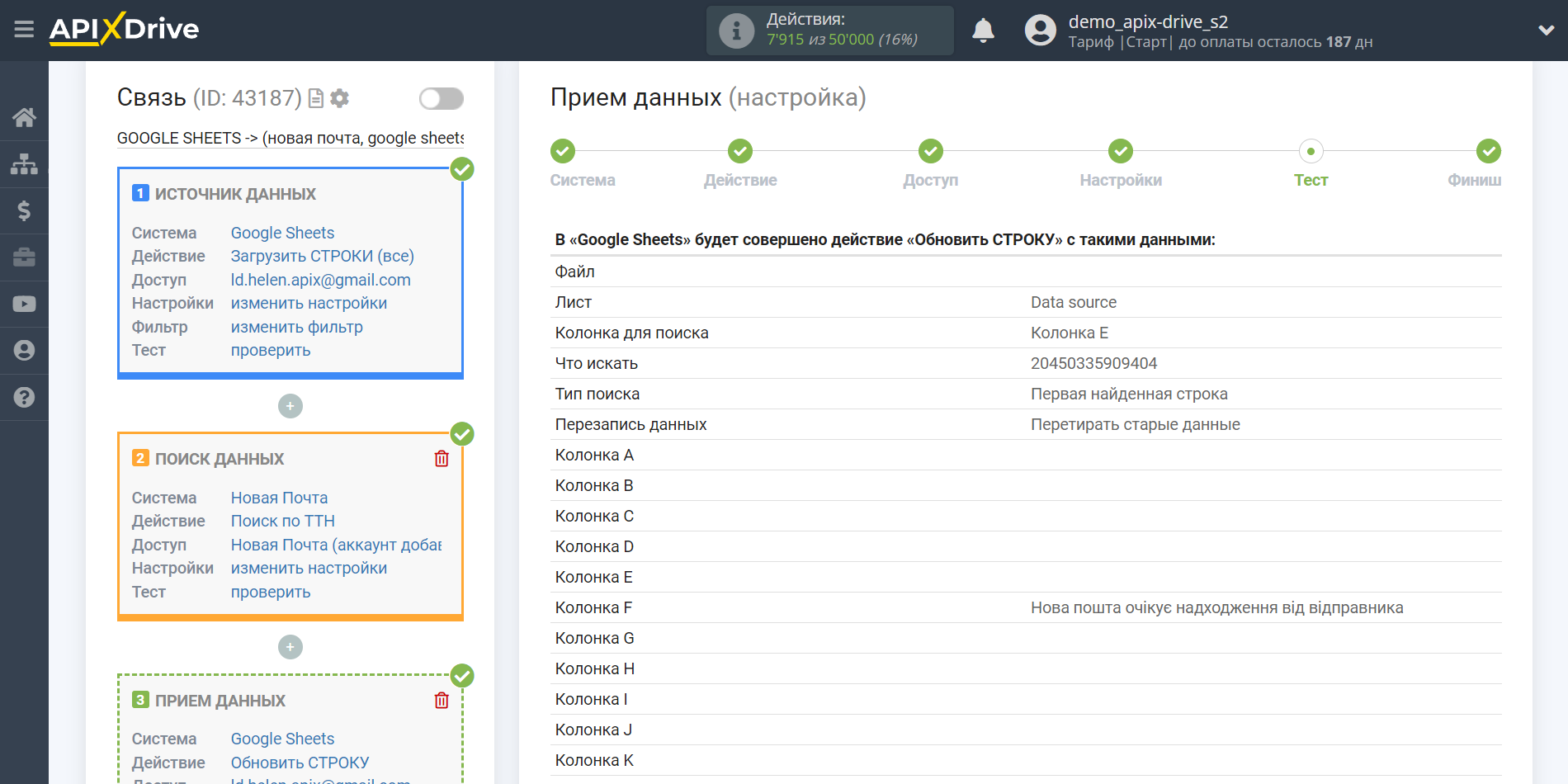Click Поиск по ТТН link

pos(282,521)
